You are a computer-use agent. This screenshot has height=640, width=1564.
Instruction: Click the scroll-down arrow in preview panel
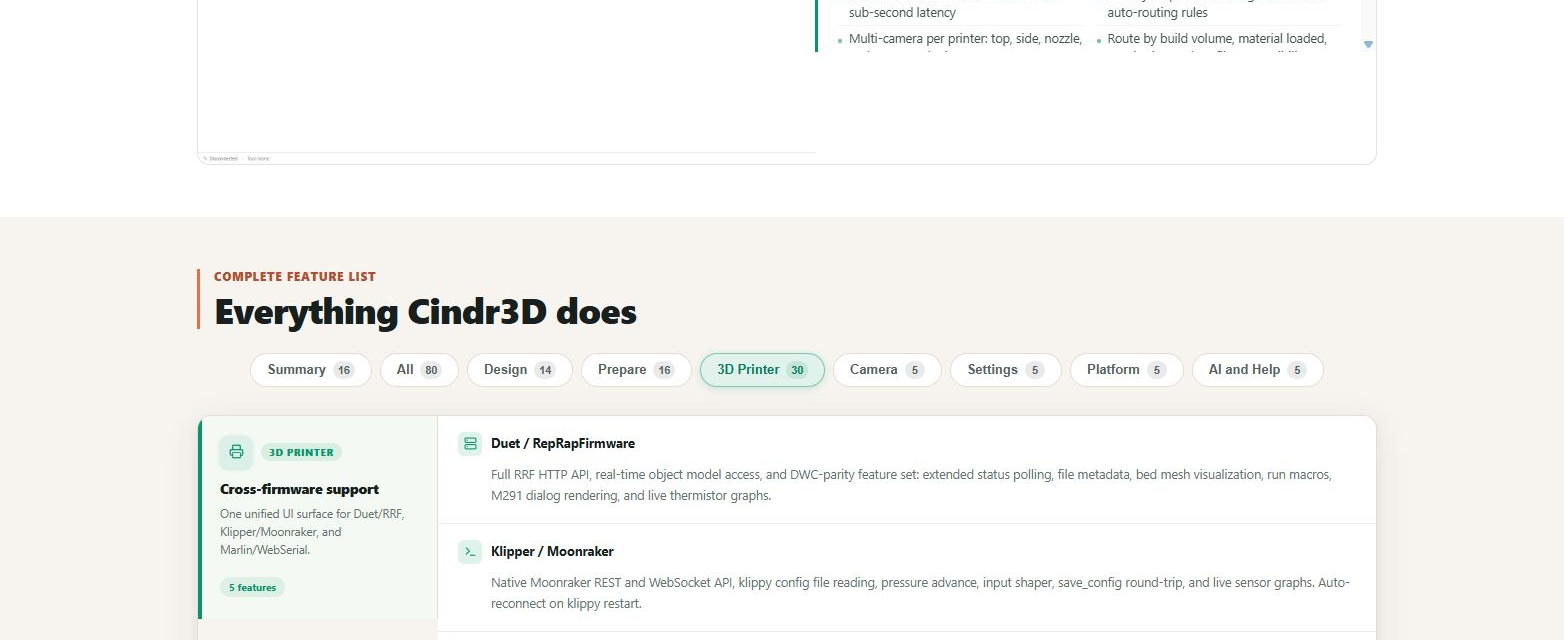click(1368, 44)
